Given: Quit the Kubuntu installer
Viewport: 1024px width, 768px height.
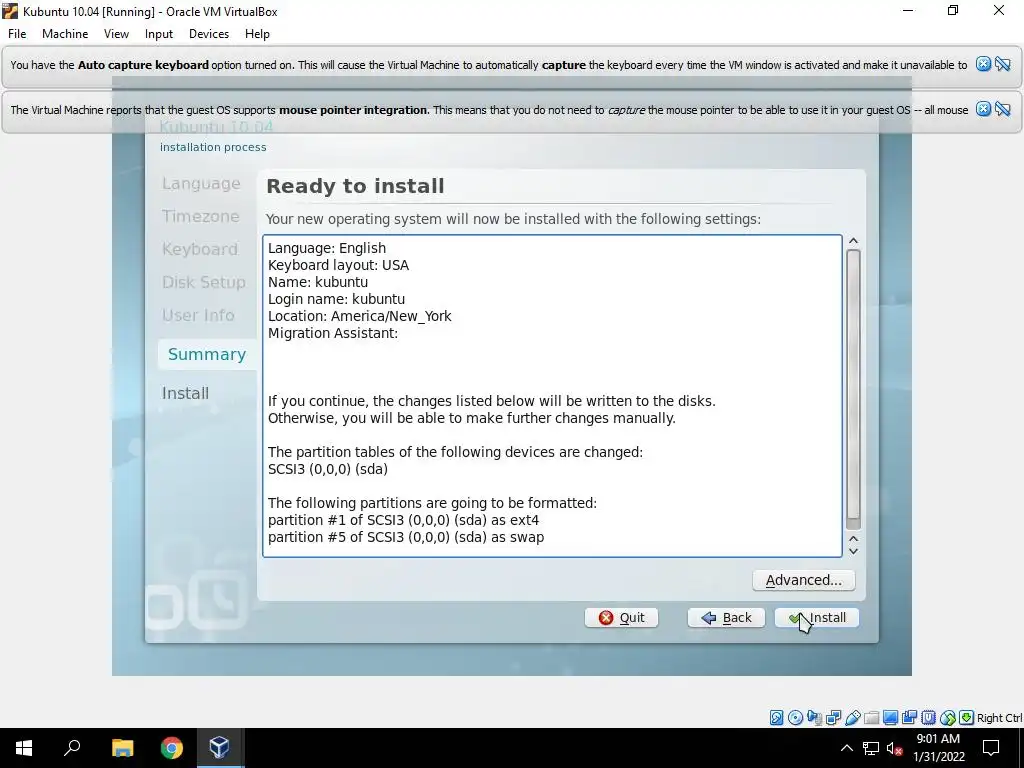Looking at the screenshot, I should pyautogui.click(x=621, y=618).
